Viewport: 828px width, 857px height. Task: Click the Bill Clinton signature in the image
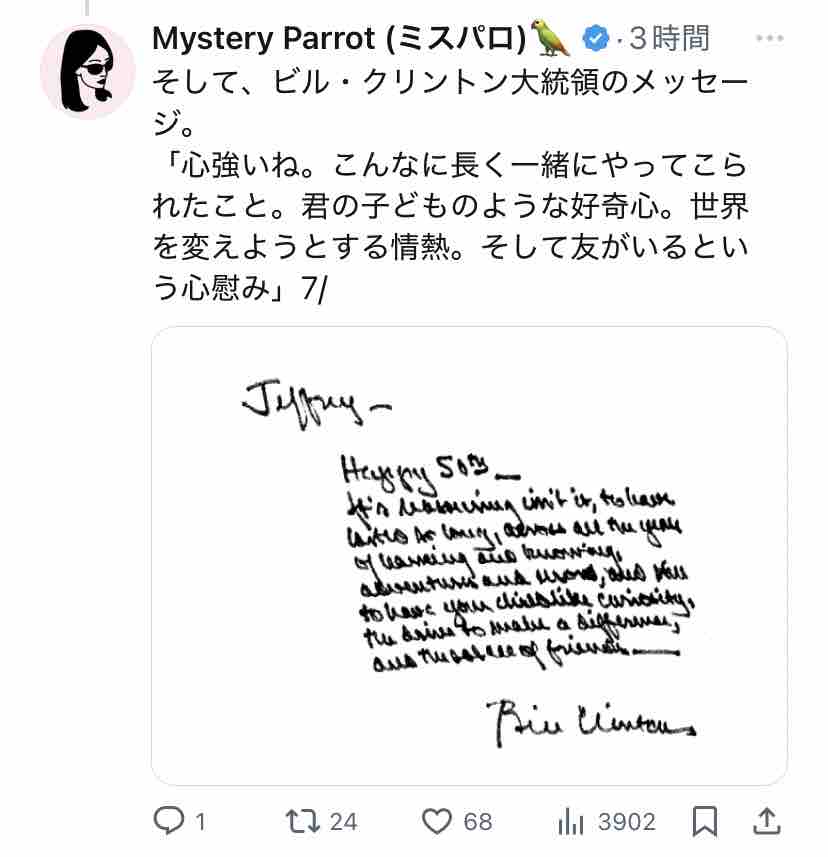592,723
